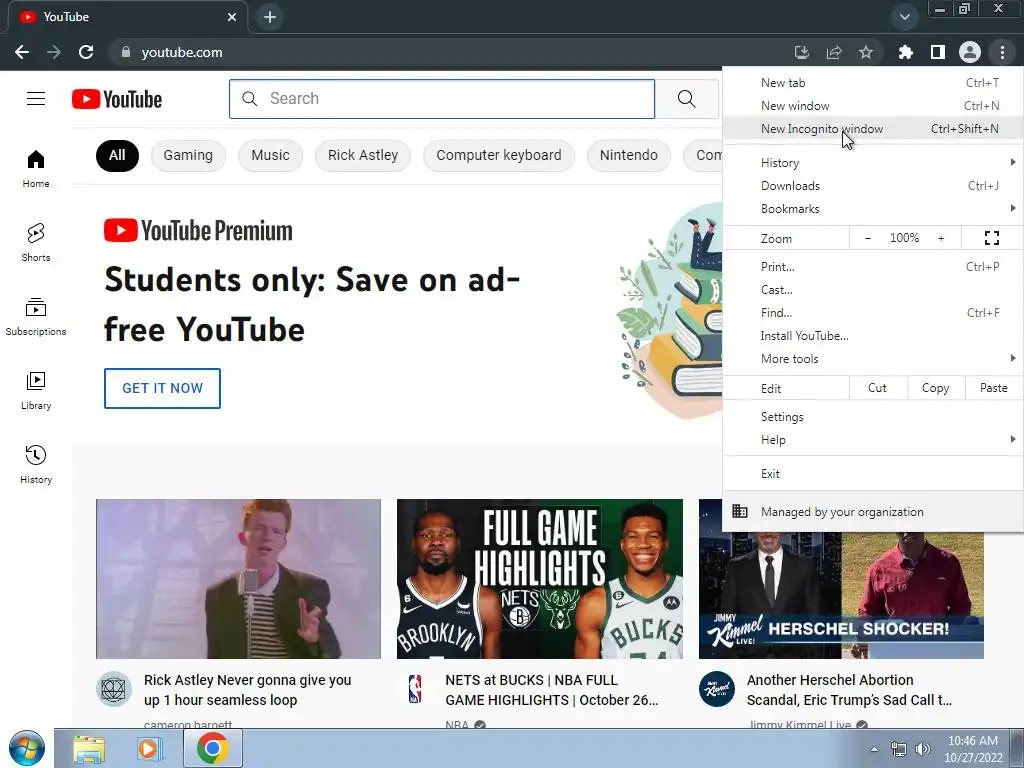The width and height of the screenshot is (1024, 768).
Task: Open NETS at BUCKS highlights thumbnail
Action: [540, 579]
